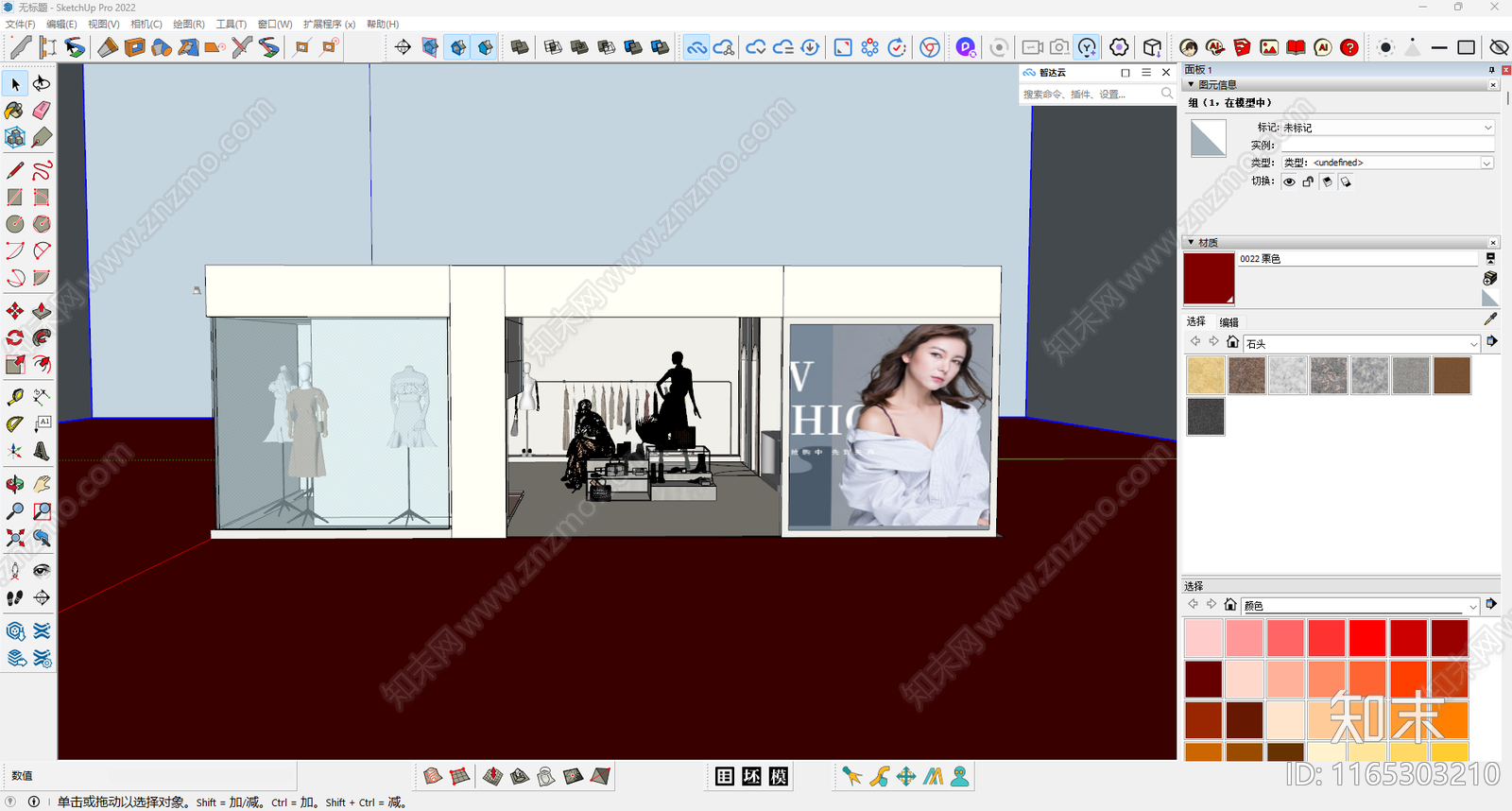Image resolution: width=1512 pixels, height=811 pixels.
Task: Pick the Paint Bucket tool
Action: tap(15, 111)
